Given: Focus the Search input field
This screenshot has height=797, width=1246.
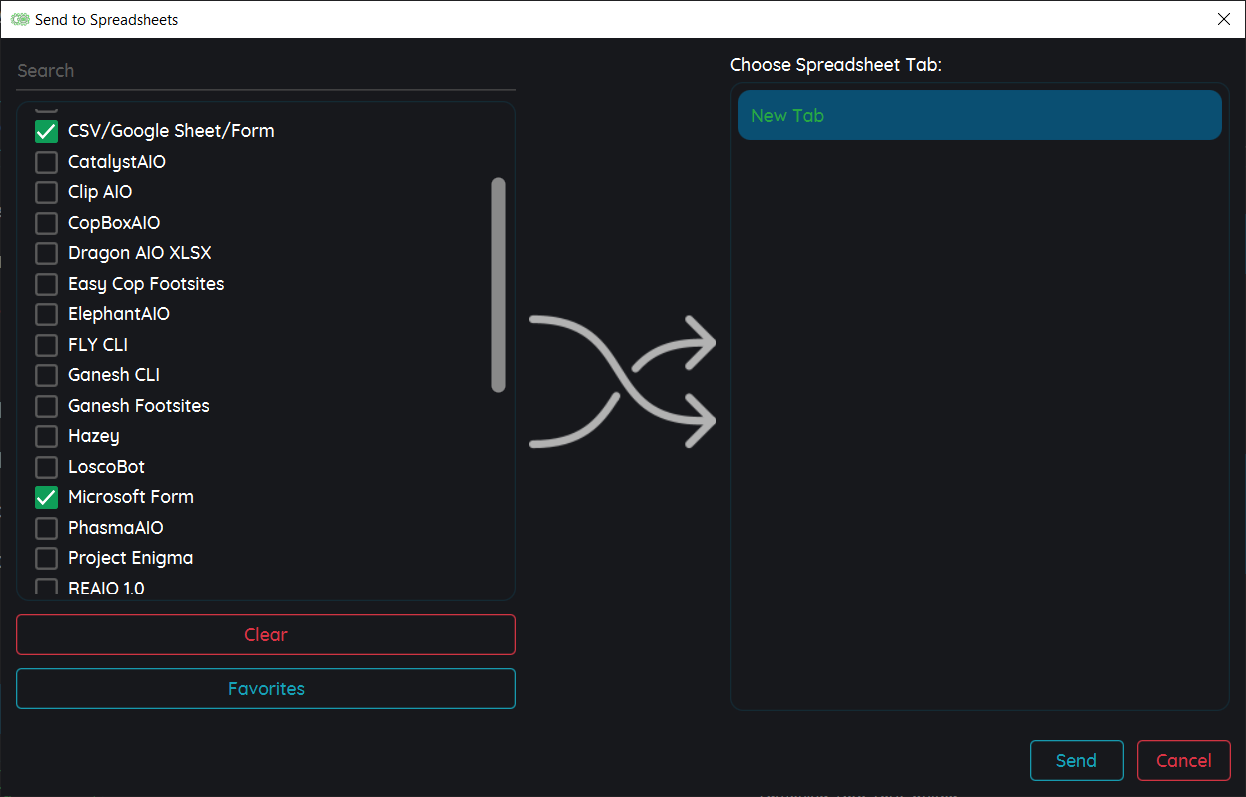Looking at the screenshot, I should [266, 71].
